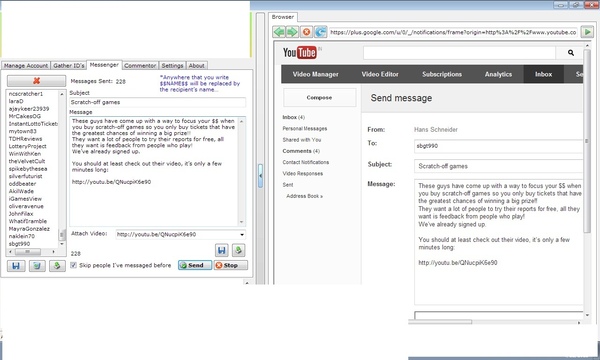The image size is (600, 360).
Task: Click the YouTube Message text area
Action: [498, 242]
